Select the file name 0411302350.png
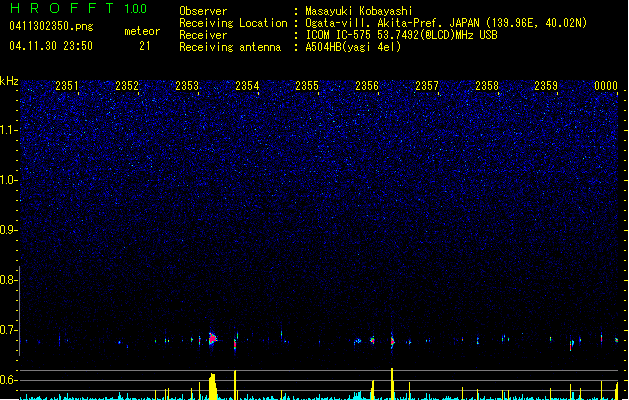The image size is (629, 400). click(x=51, y=27)
